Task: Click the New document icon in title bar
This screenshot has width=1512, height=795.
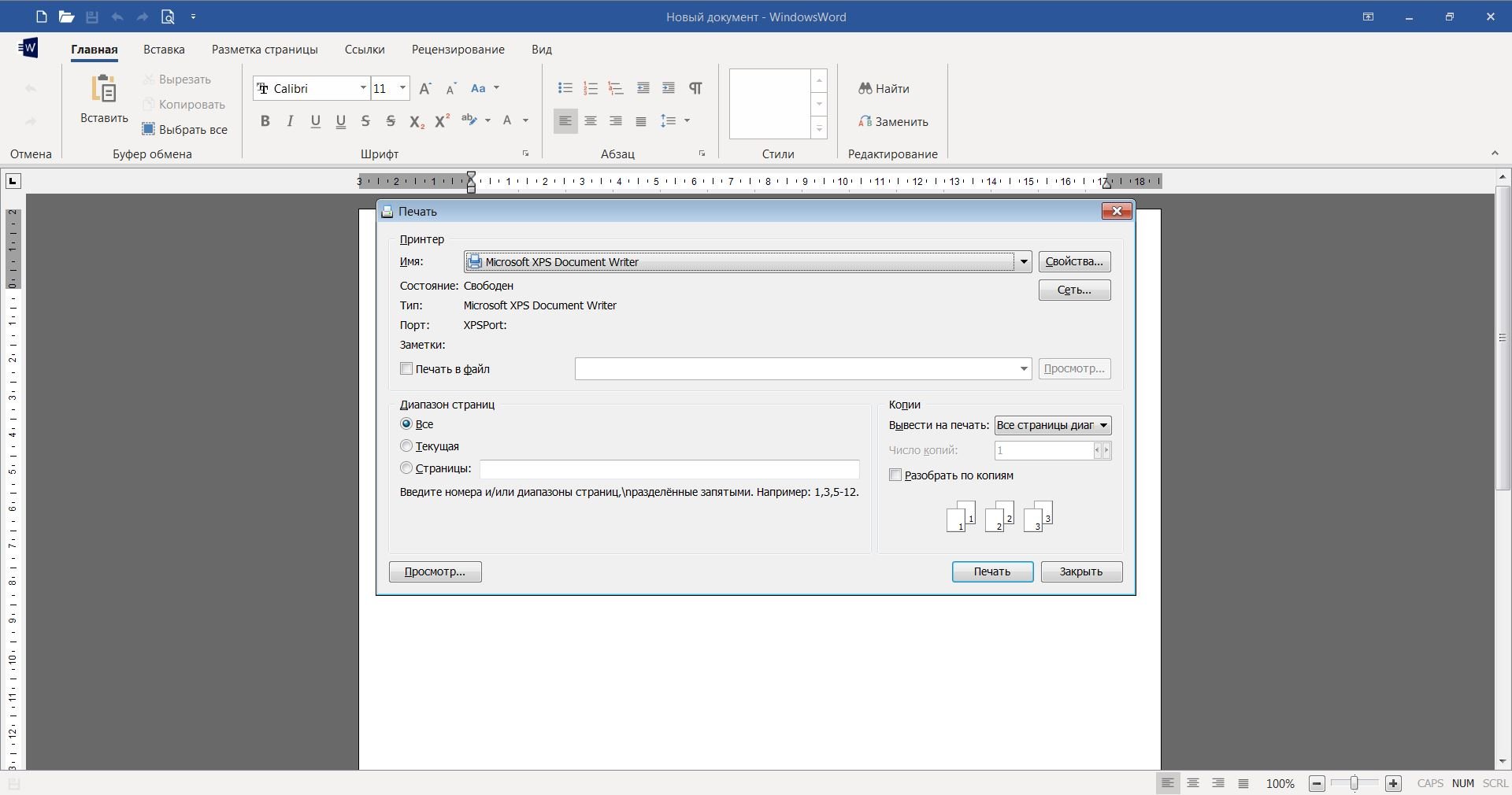Action: [x=42, y=17]
